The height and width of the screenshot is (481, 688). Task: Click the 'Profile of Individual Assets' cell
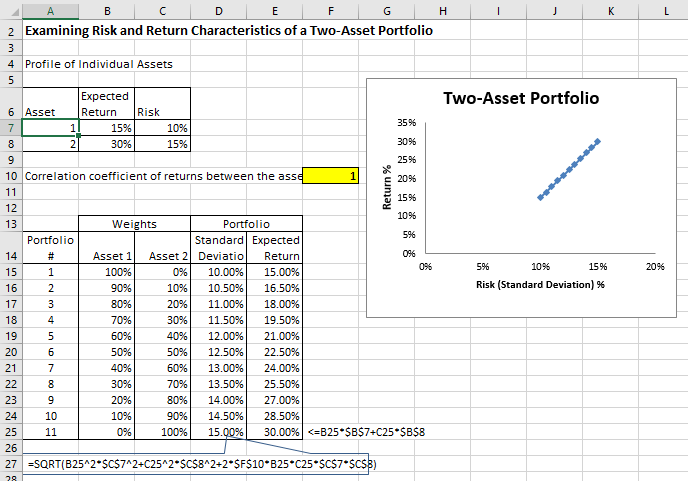[99, 64]
